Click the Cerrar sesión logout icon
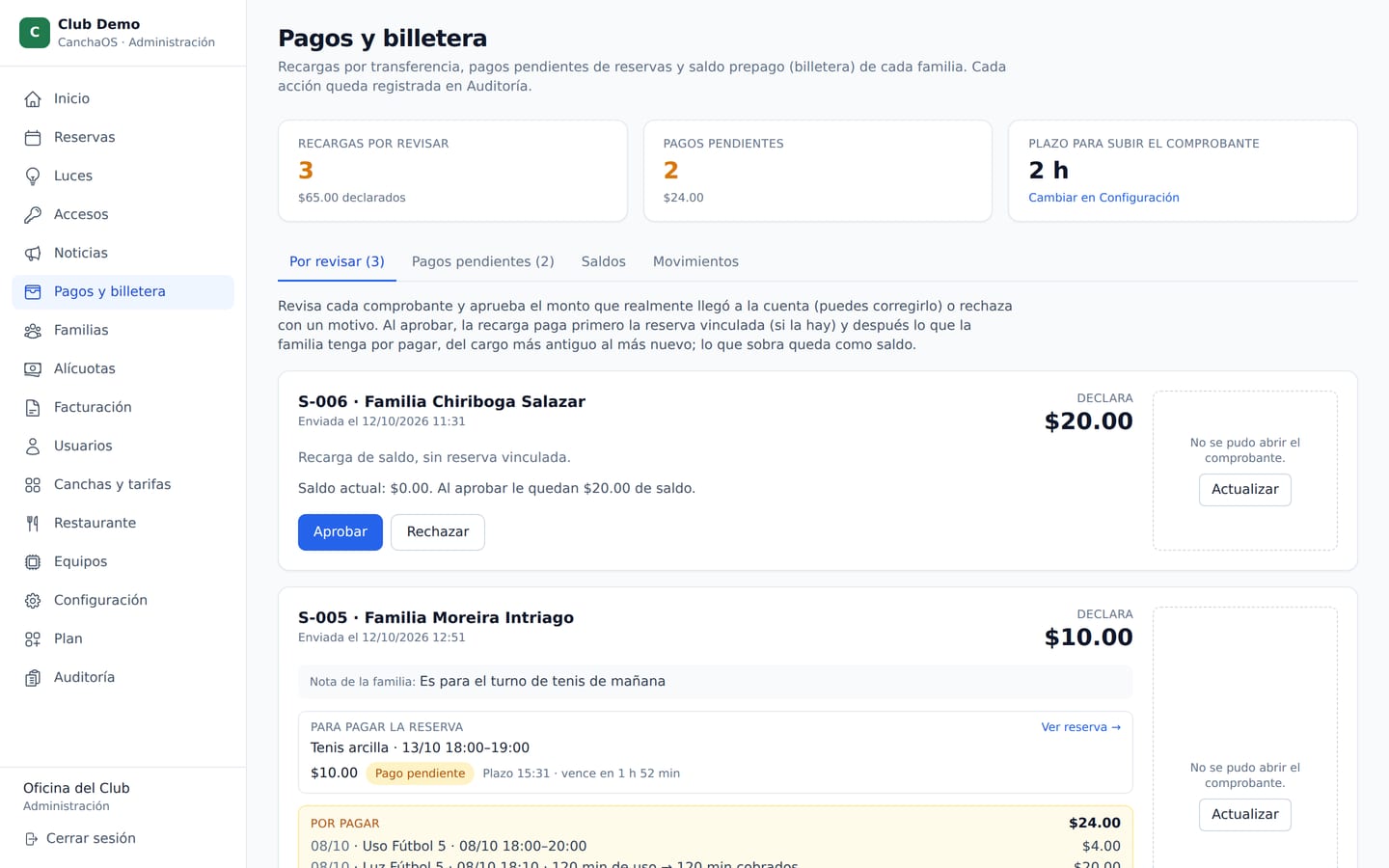The width and height of the screenshot is (1389, 868). click(x=32, y=839)
